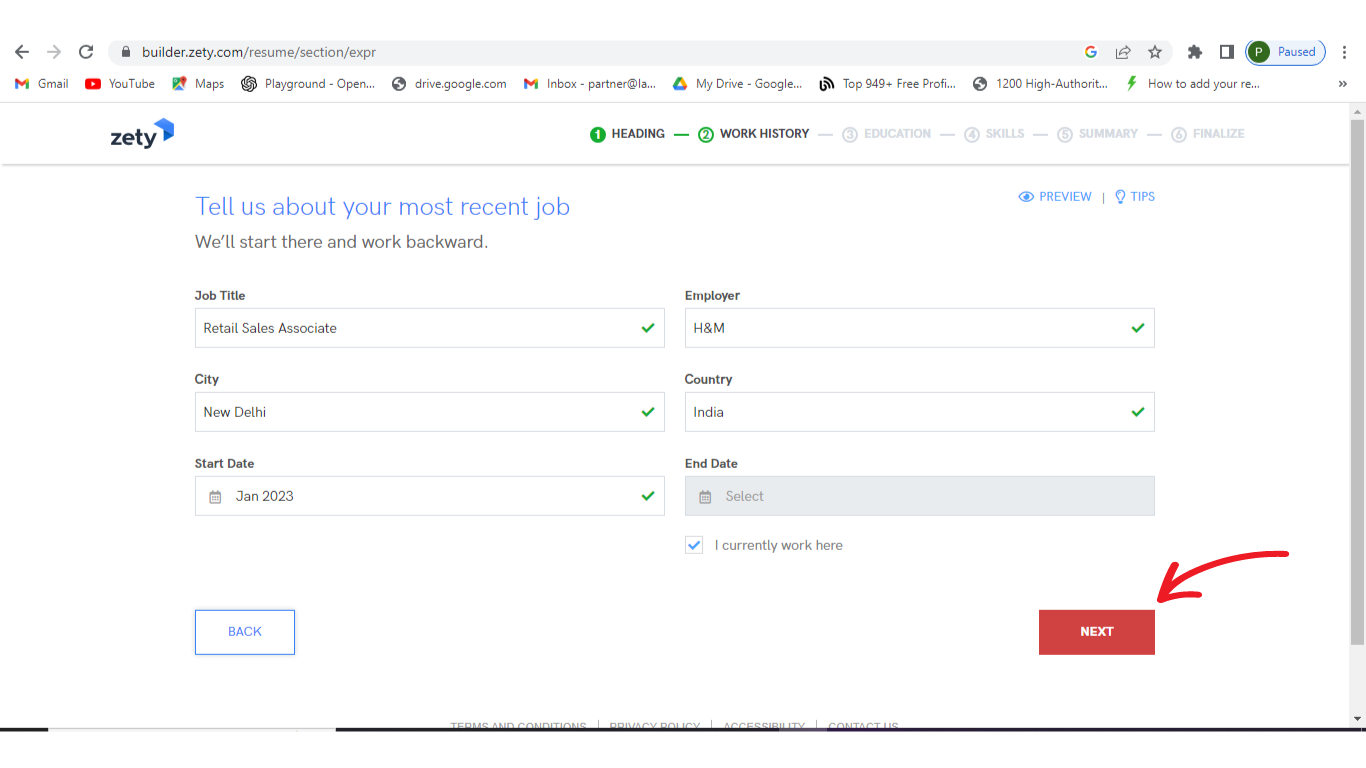Open the TIPS link
Screen dimensions: 1366x768
click(1135, 197)
